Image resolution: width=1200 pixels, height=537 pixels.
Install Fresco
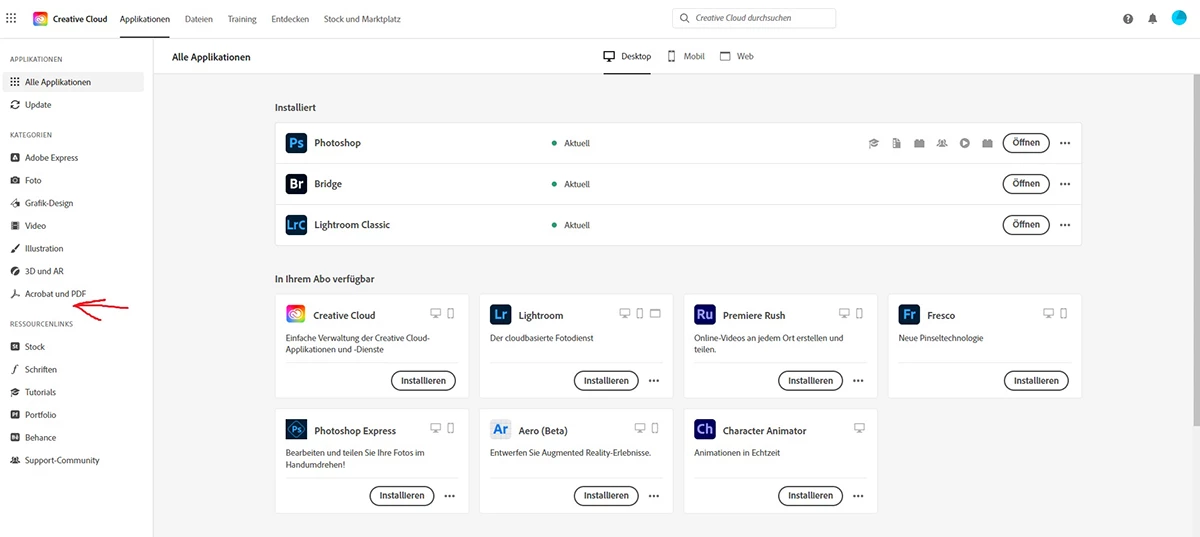point(1036,381)
